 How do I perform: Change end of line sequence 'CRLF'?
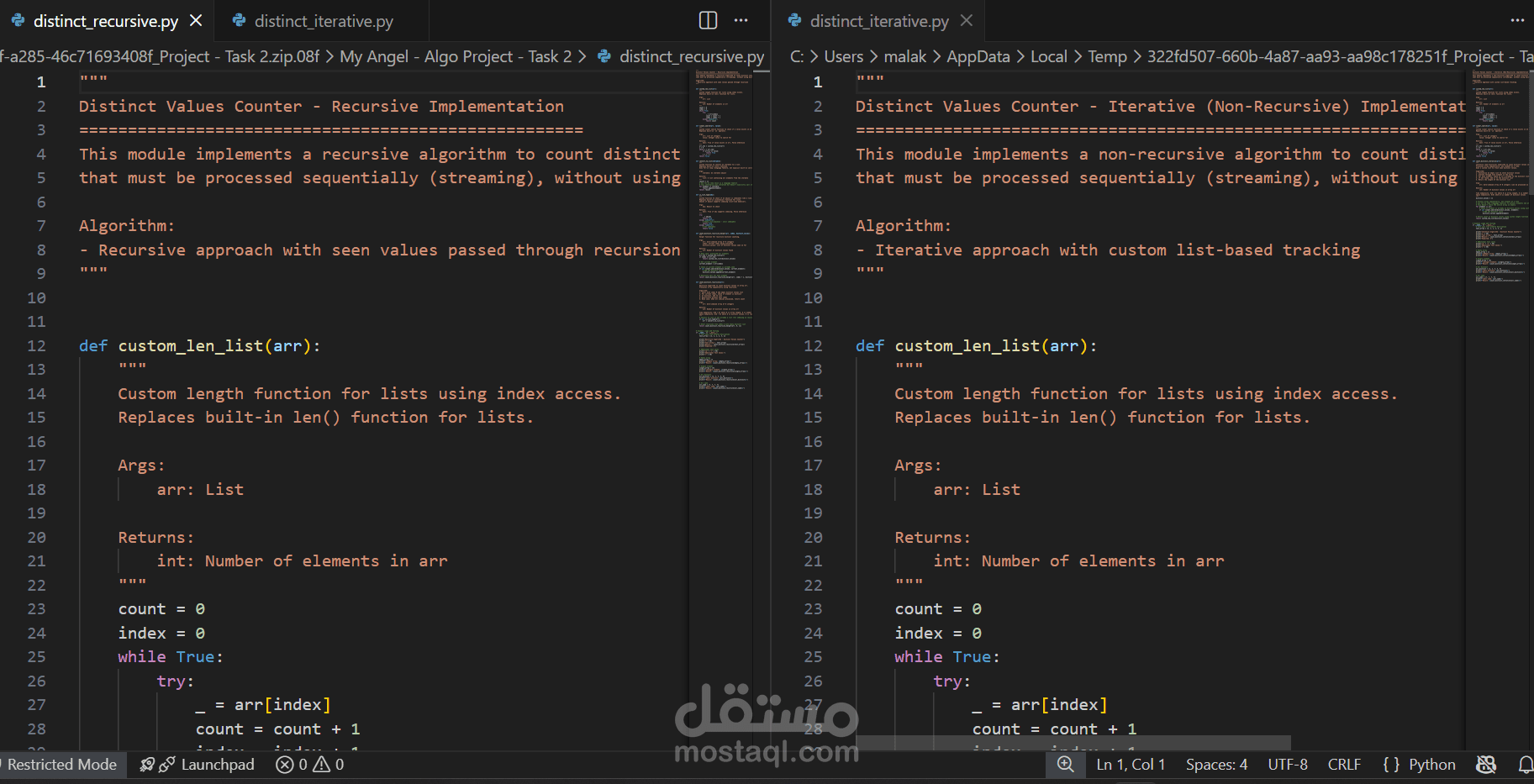pyautogui.click(x=1344, y=764)
